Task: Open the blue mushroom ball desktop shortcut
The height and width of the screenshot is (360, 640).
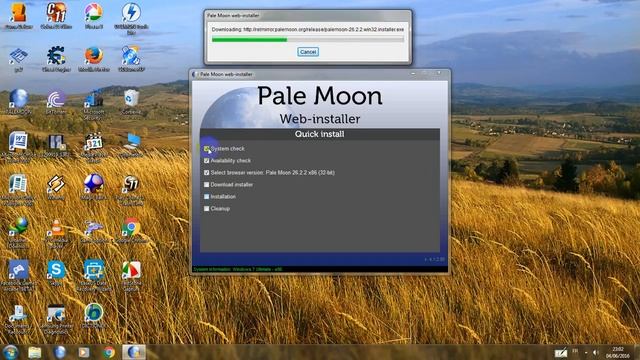Action: click(x=94, y=186)
